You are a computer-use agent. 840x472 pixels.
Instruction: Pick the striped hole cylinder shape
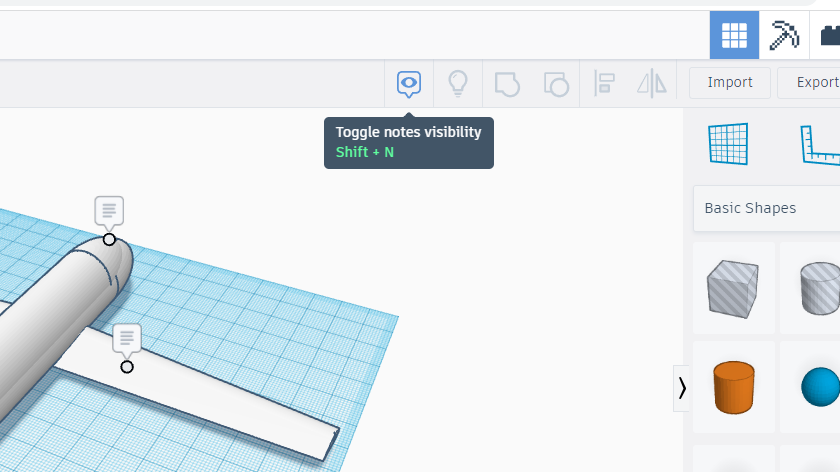pos(820,288)
